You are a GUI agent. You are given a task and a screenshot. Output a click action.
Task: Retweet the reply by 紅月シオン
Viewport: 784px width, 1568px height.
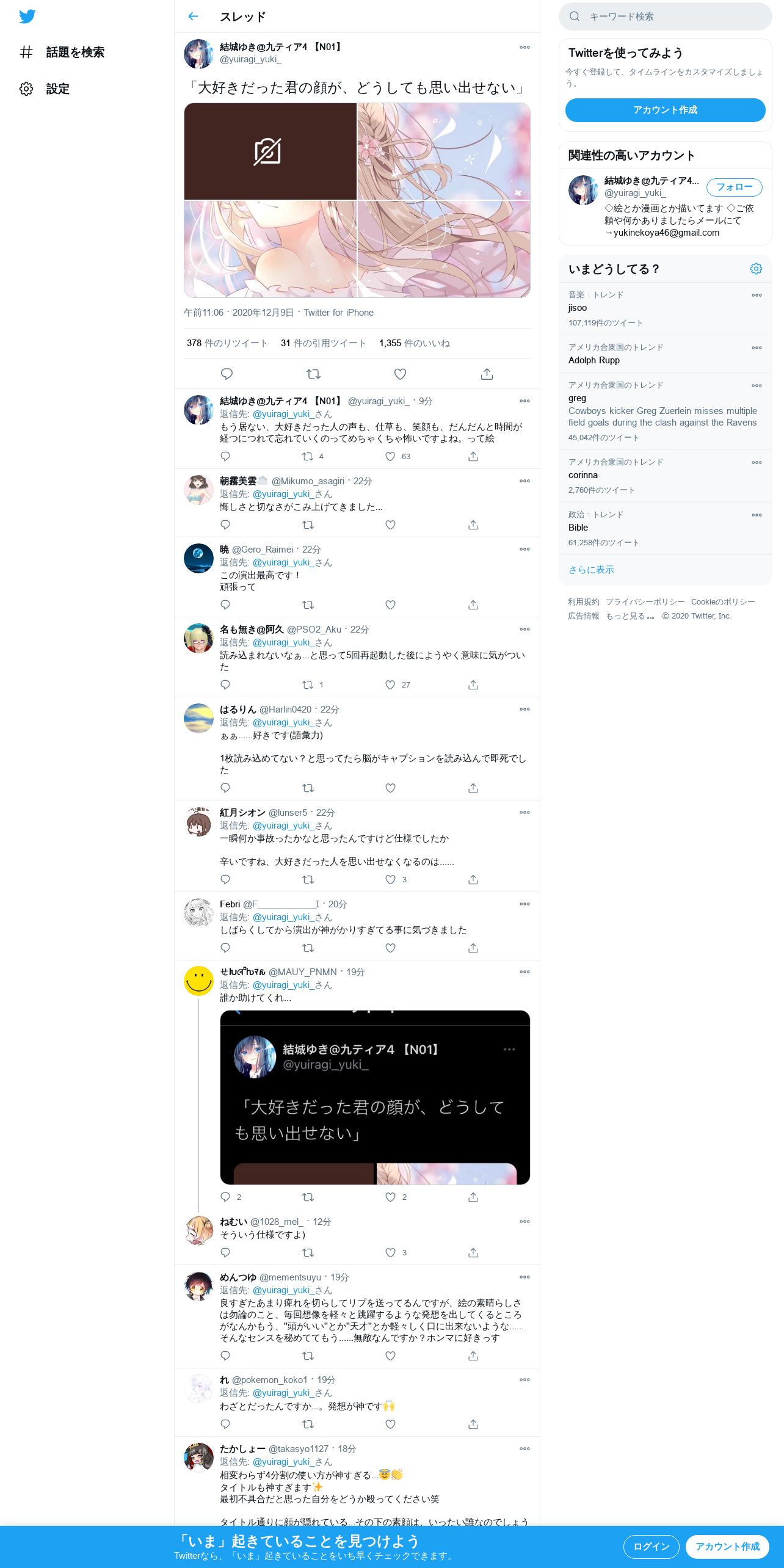coord(308,879)
